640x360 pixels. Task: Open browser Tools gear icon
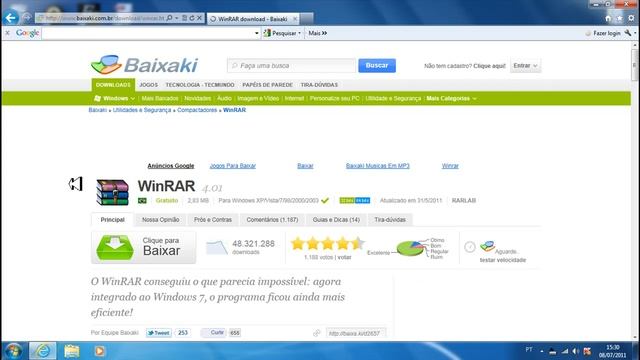click(631, 18)
